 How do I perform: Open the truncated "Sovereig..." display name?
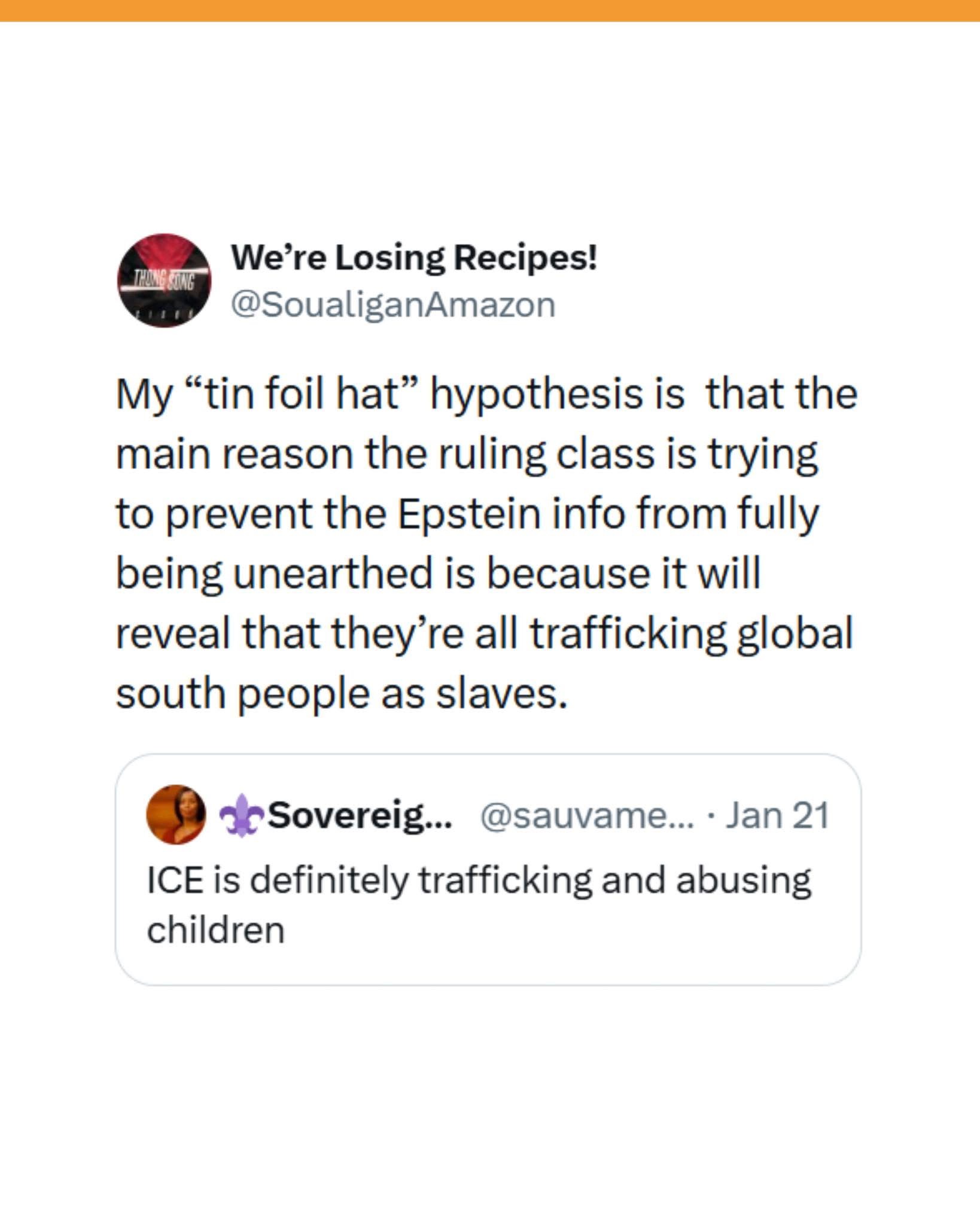[360, 815]
